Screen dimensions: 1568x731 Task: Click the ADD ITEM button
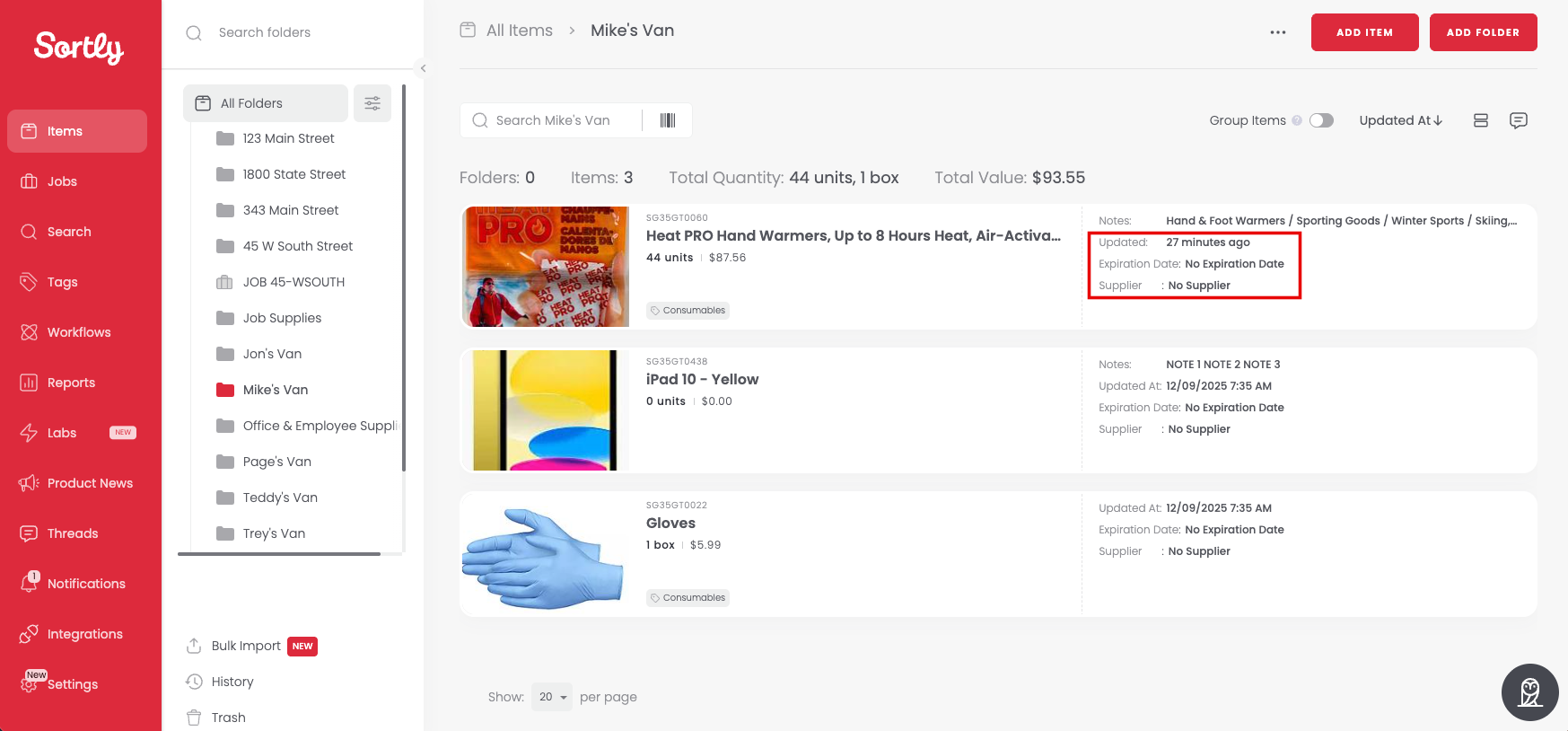tap(1364, 32)
